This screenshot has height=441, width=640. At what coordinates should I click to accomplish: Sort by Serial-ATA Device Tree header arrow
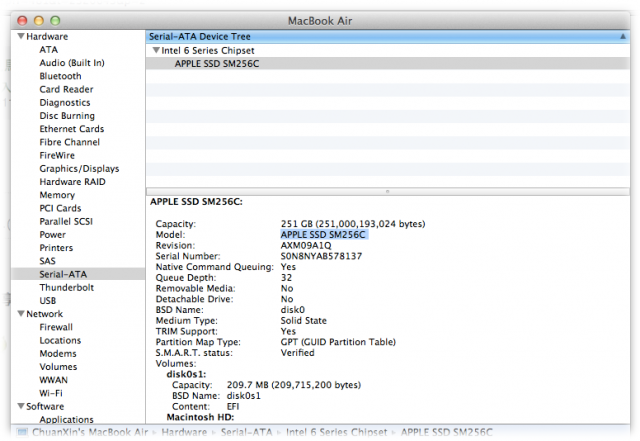[x=622, y=36]
